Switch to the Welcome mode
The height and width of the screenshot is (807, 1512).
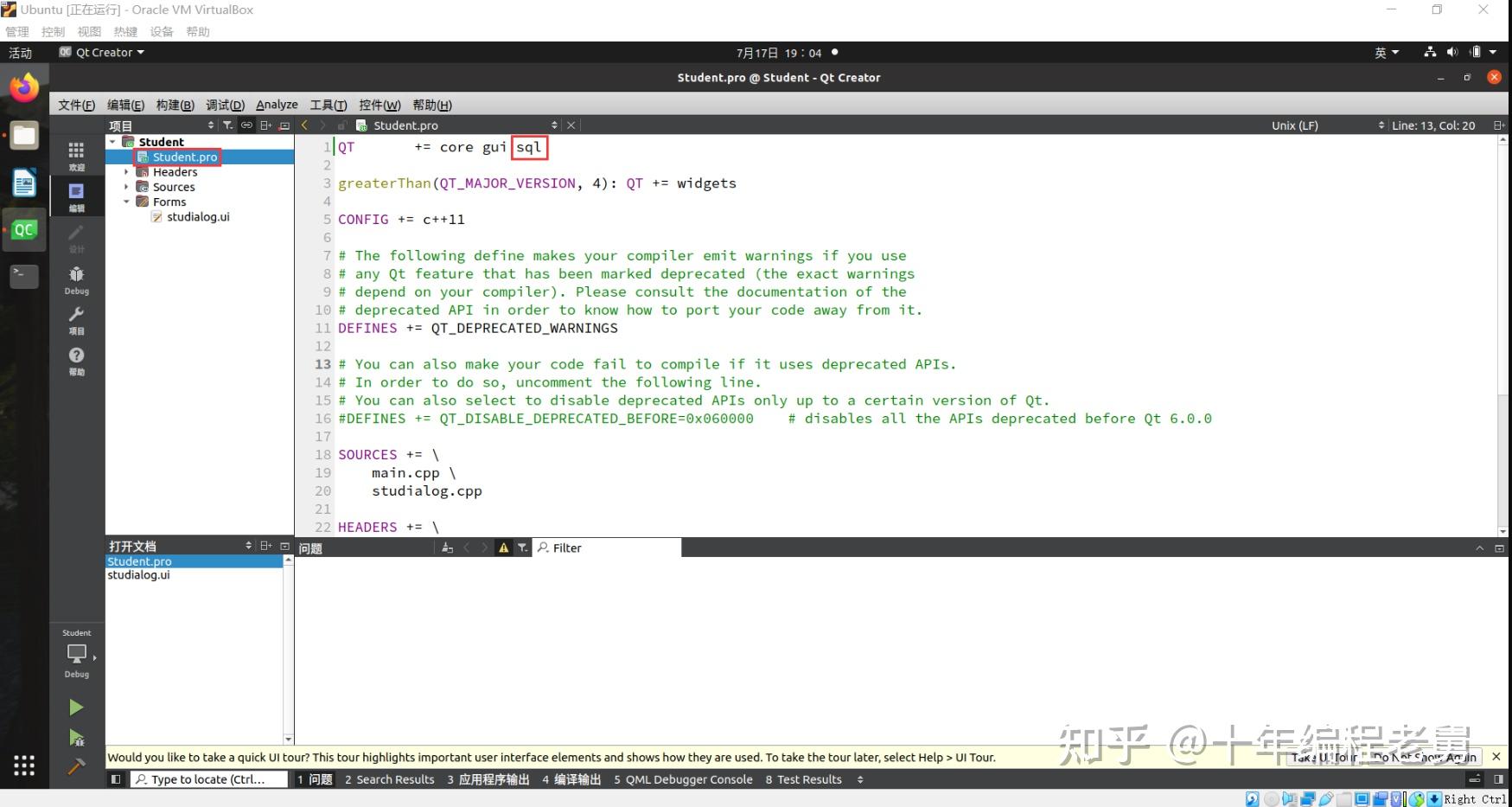coord(76,156)
